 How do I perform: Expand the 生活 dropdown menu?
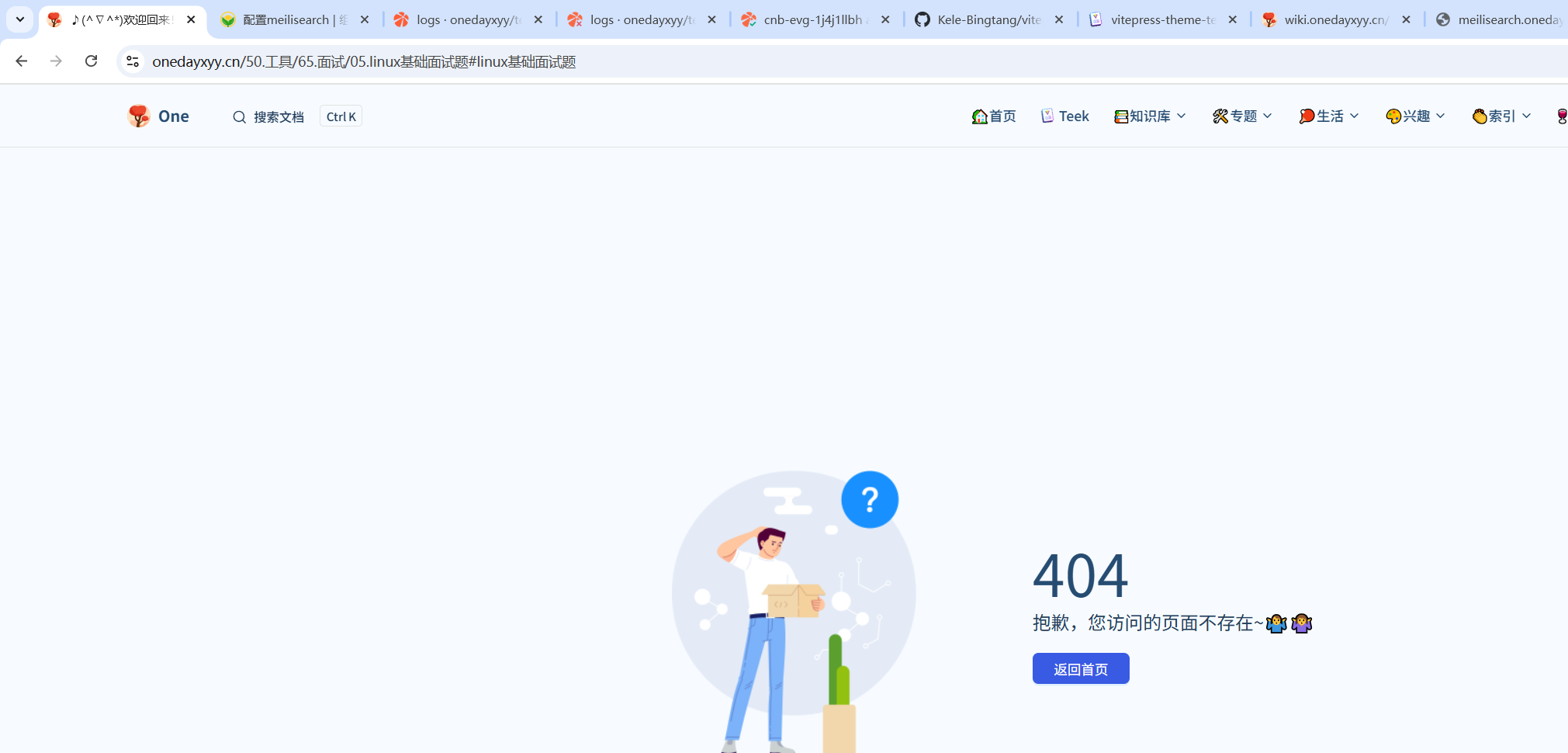pyautogui.click(x=1328, y=116)
